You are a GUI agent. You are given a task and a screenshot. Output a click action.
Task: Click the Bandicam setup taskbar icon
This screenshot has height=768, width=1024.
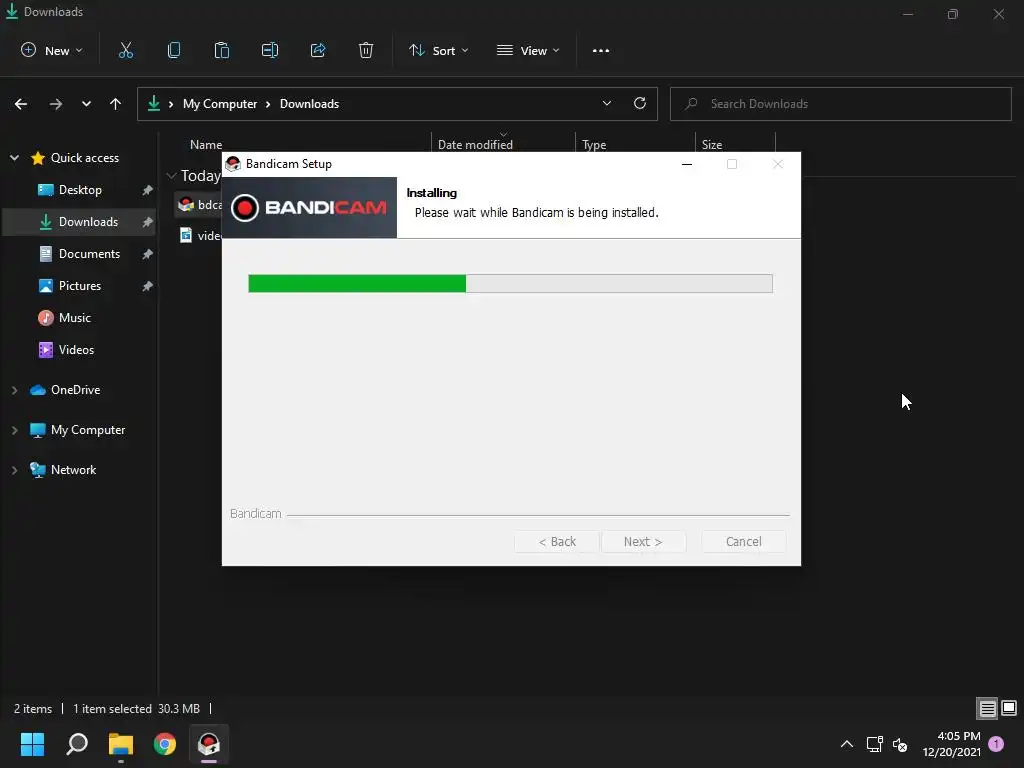[x=209, y=744]
